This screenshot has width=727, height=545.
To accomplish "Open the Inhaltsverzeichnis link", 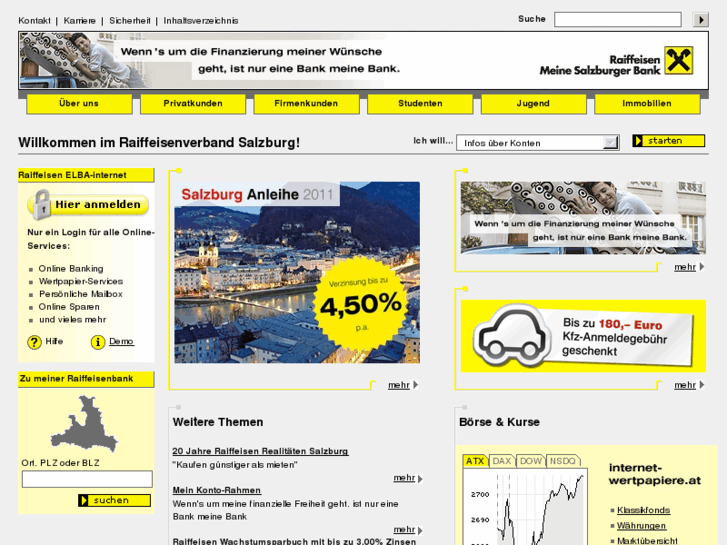I will click(201, 21).
